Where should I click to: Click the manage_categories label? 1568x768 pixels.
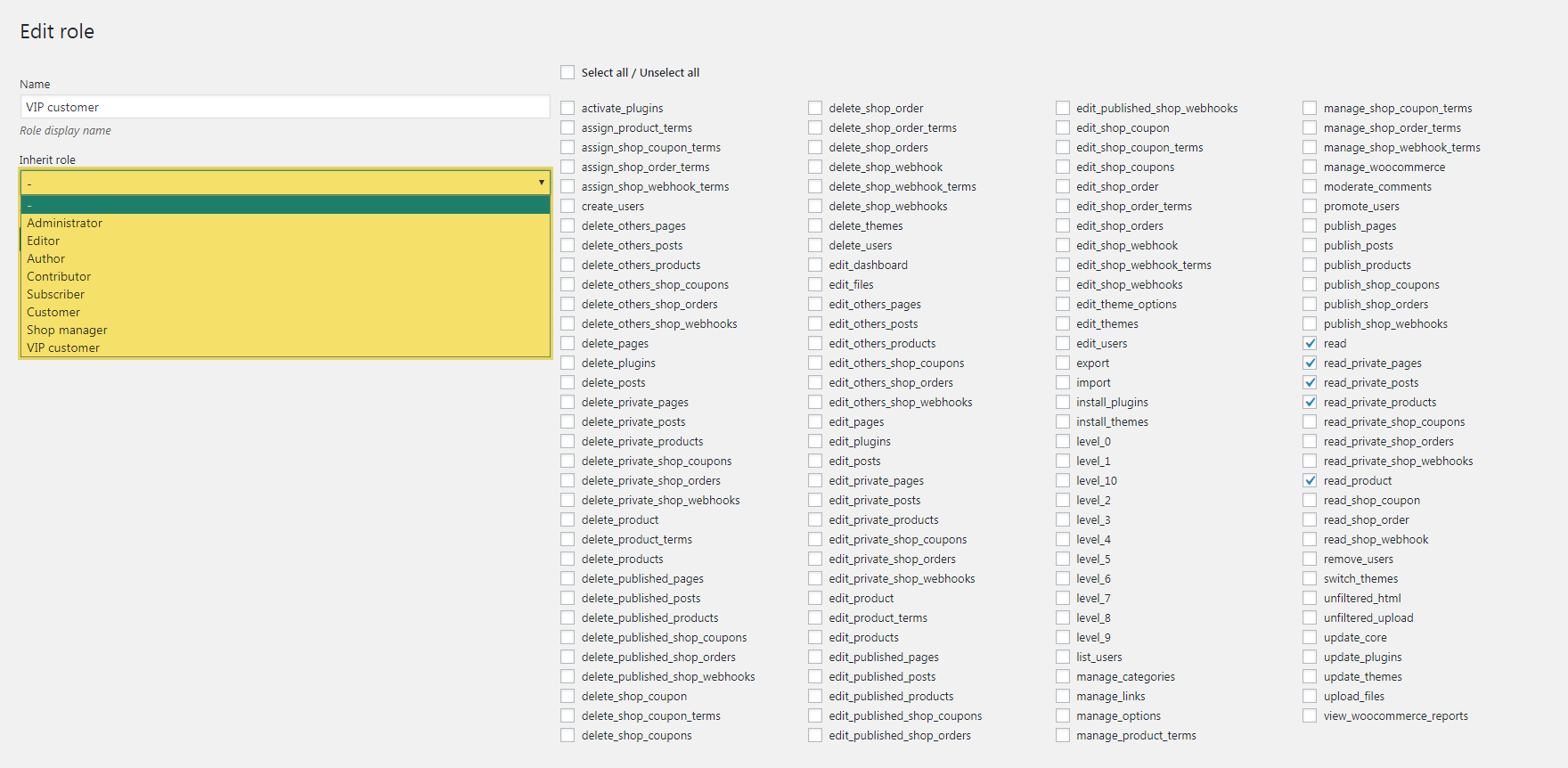tap(1125, 677)
